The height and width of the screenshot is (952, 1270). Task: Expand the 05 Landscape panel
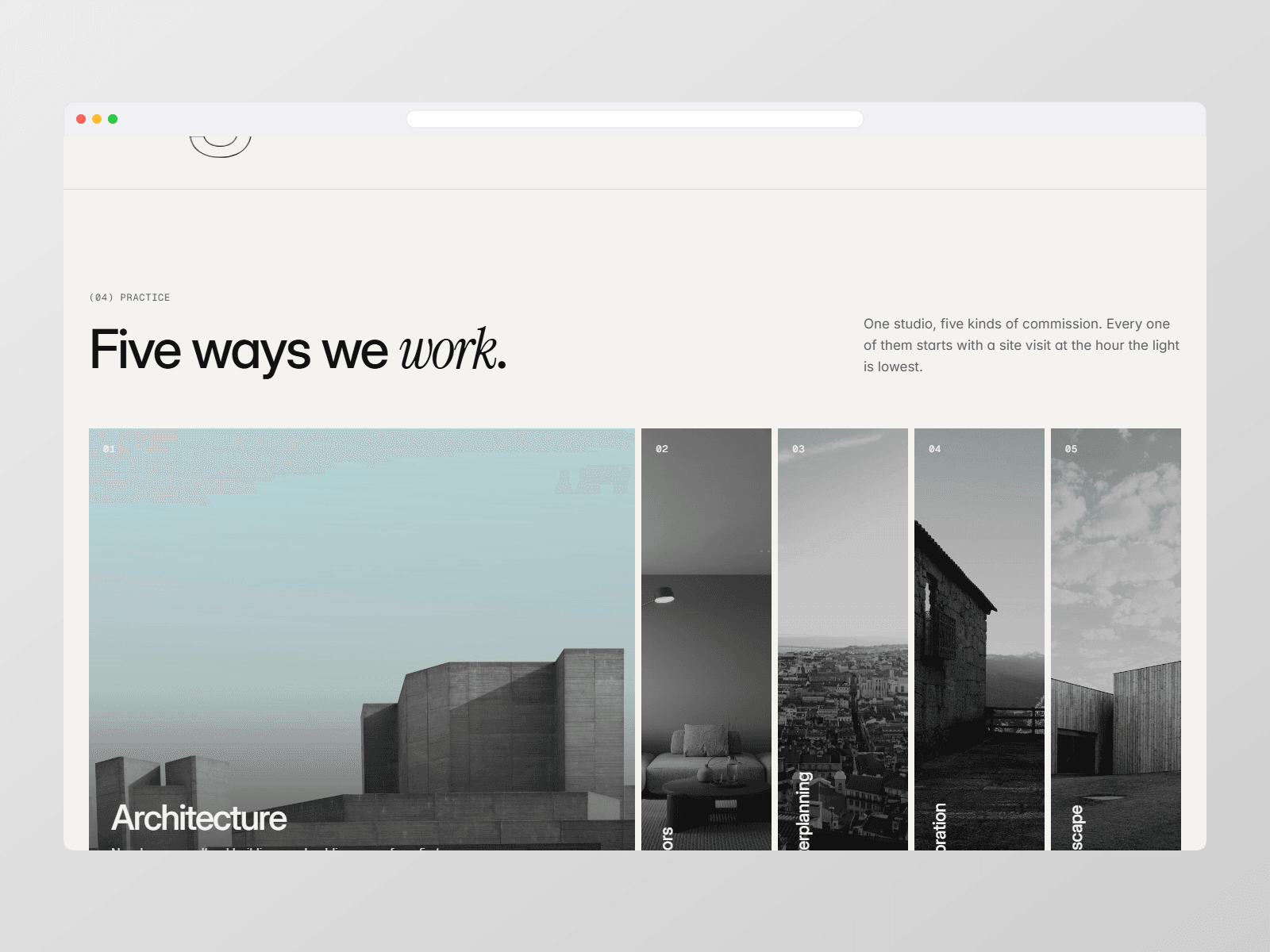(1116, 639)
